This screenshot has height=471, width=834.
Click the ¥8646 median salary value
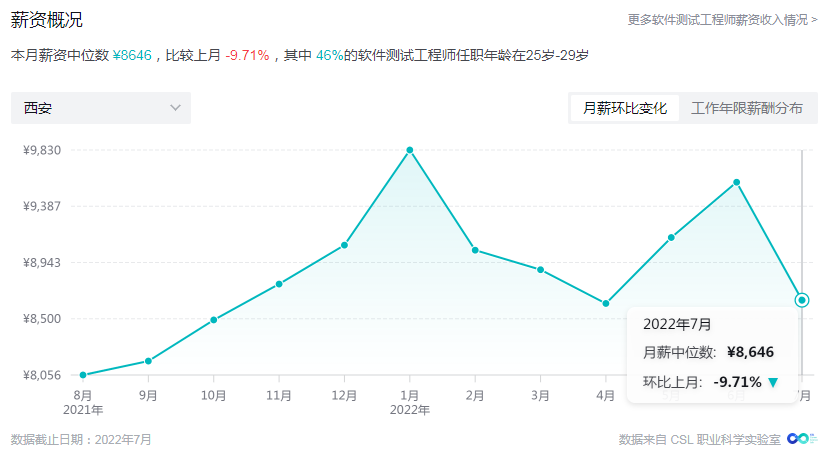[x=132, y=55]
